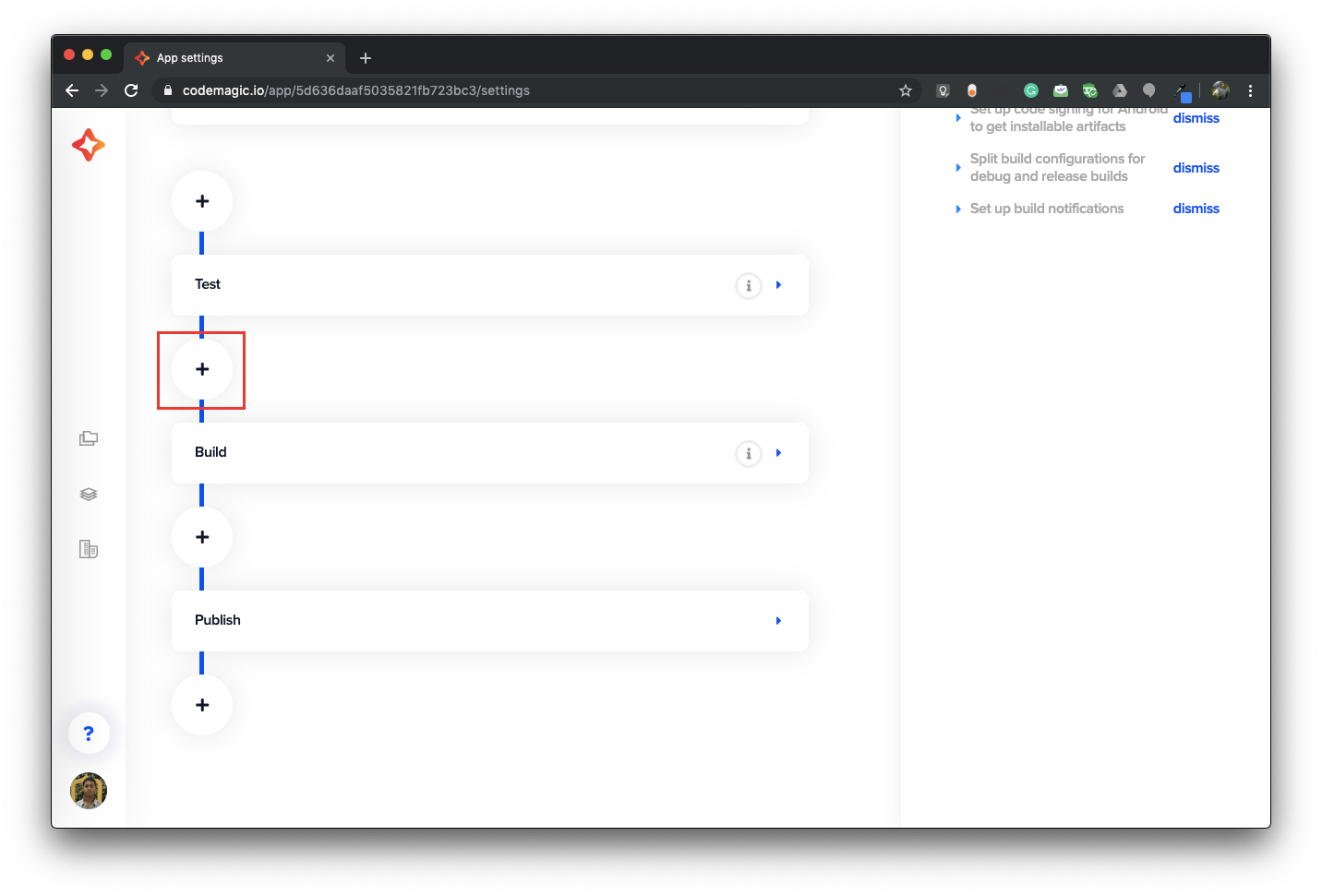Click the info icon on the Test step
Screen dimensions: 1322x896
click(x=748, y=285)
